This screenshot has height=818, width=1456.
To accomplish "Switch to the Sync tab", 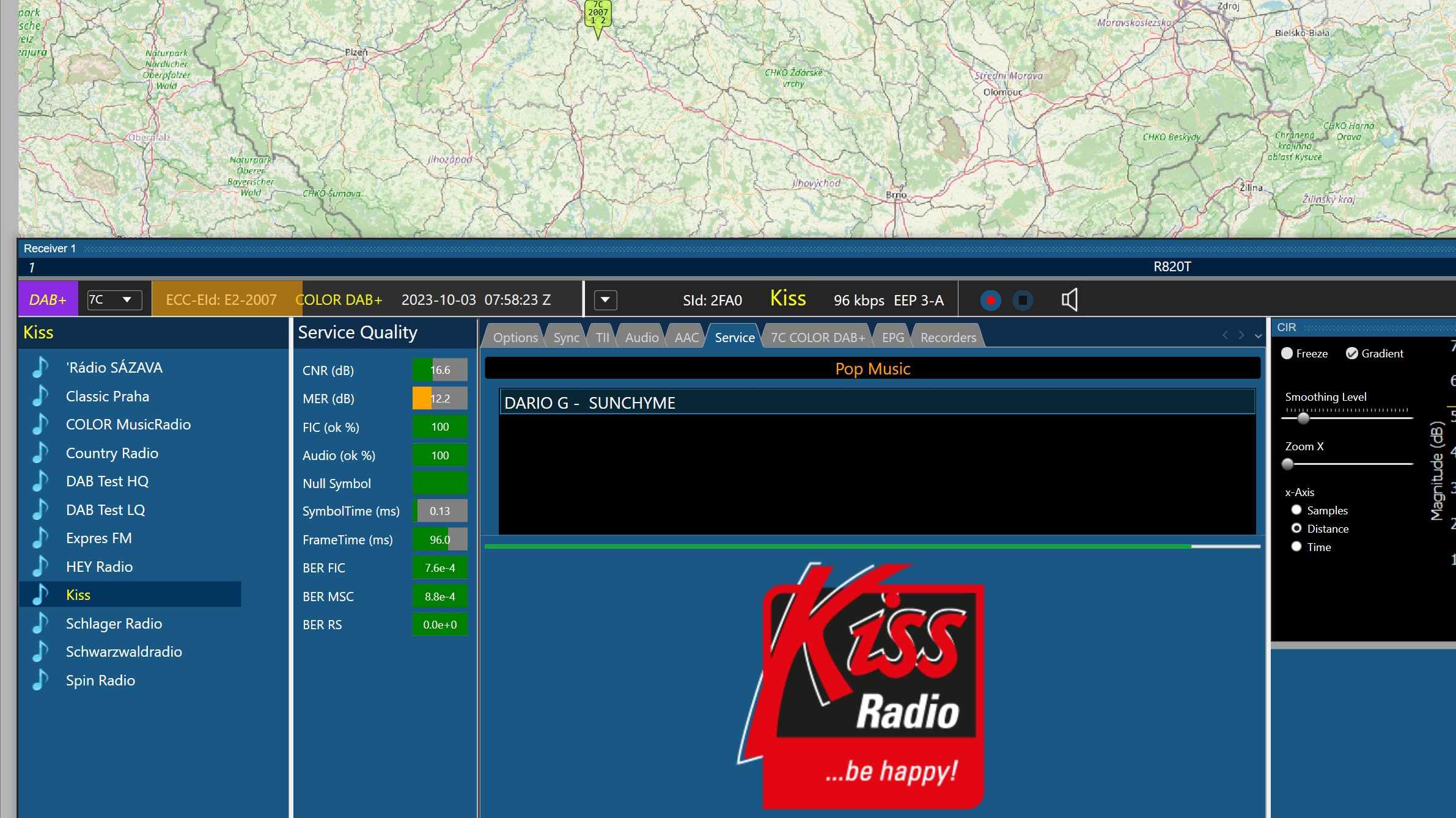I will (x=566, y=337).
